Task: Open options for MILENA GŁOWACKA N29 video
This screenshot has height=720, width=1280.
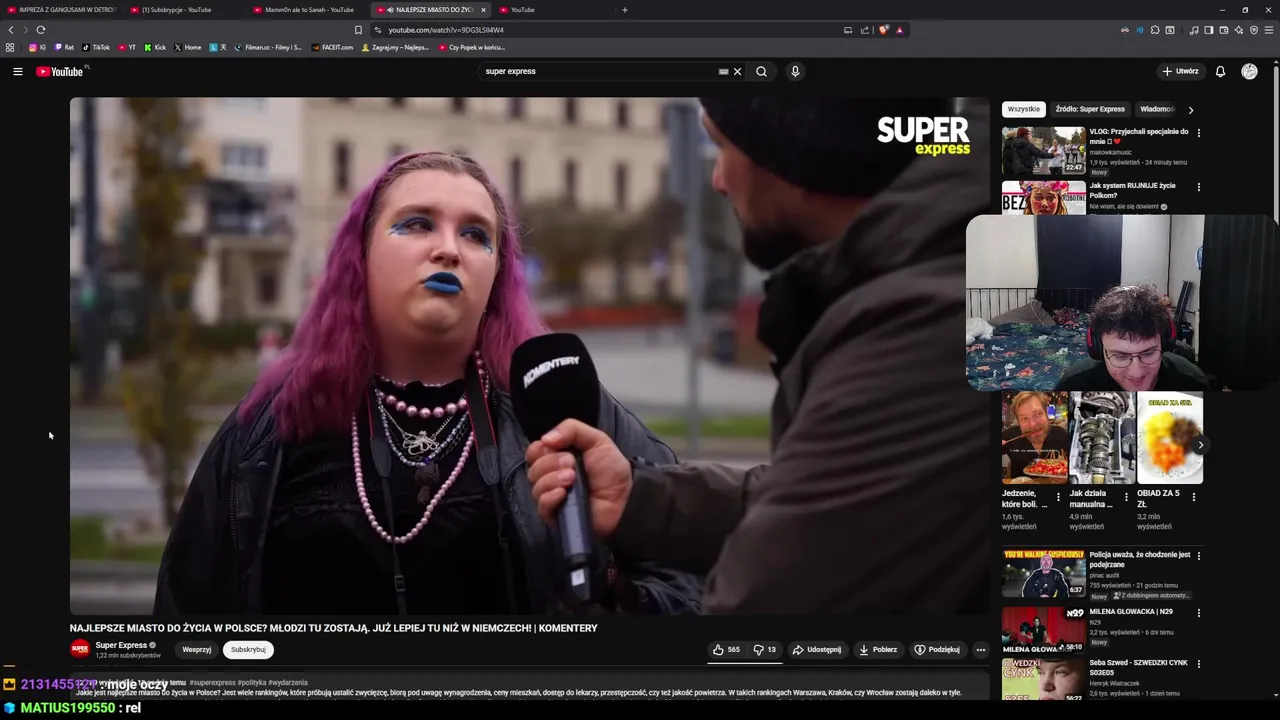Action: click(1198, 612)
